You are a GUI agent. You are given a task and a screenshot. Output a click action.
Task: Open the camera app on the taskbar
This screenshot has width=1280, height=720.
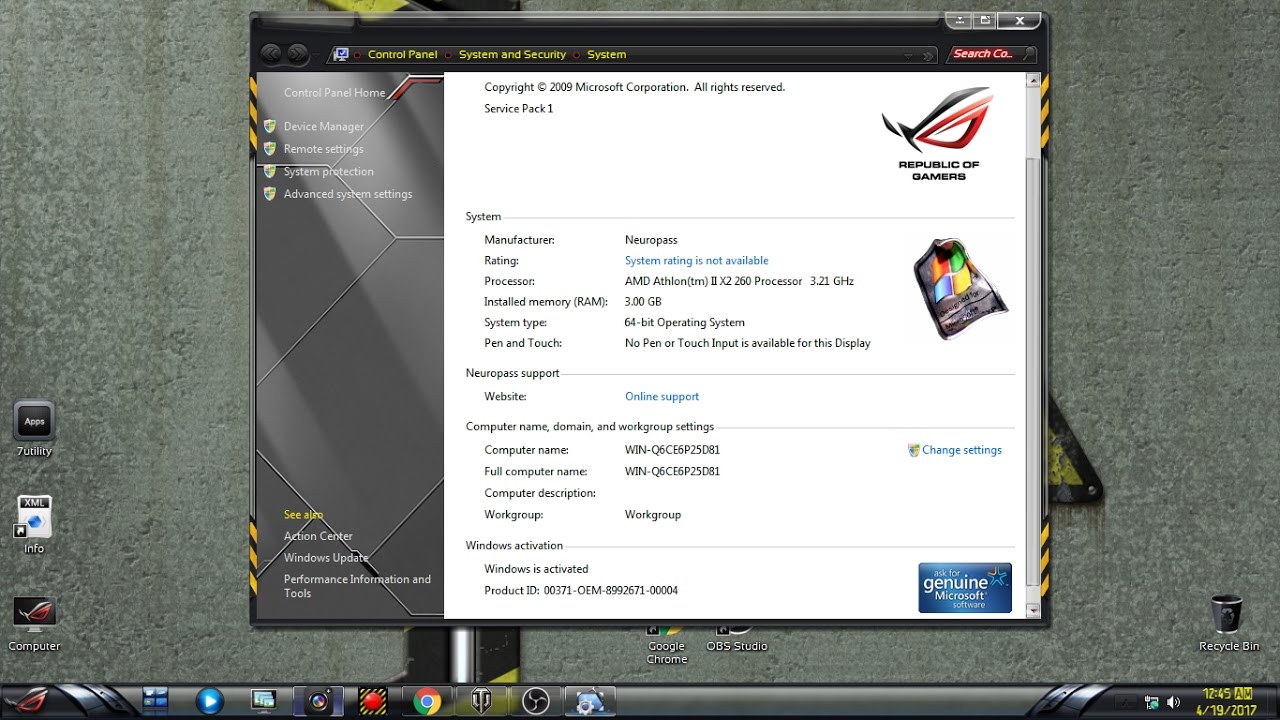click(x=318, y=702)
